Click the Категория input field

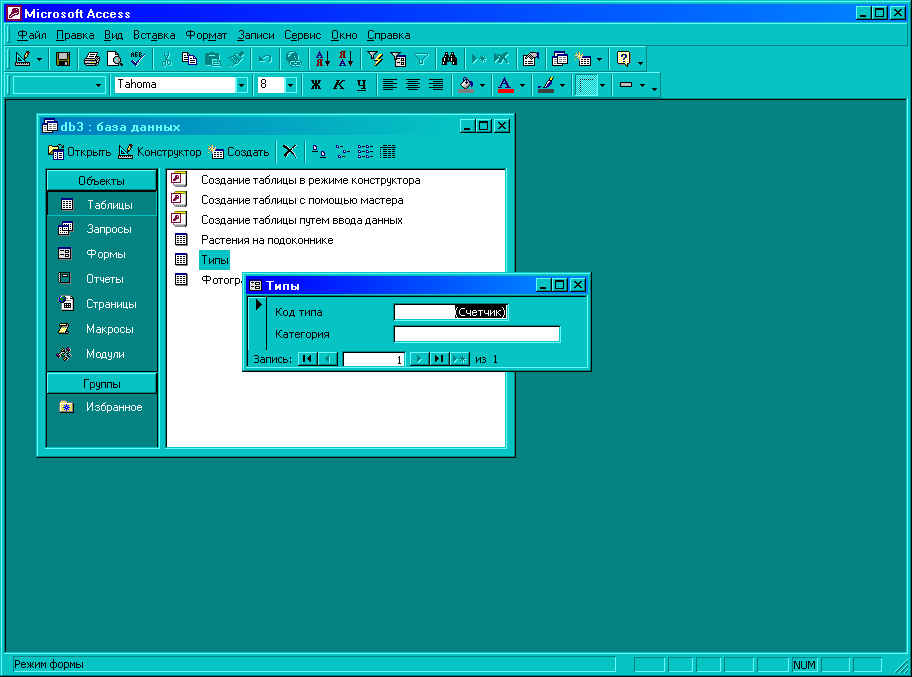pos(477,334)
